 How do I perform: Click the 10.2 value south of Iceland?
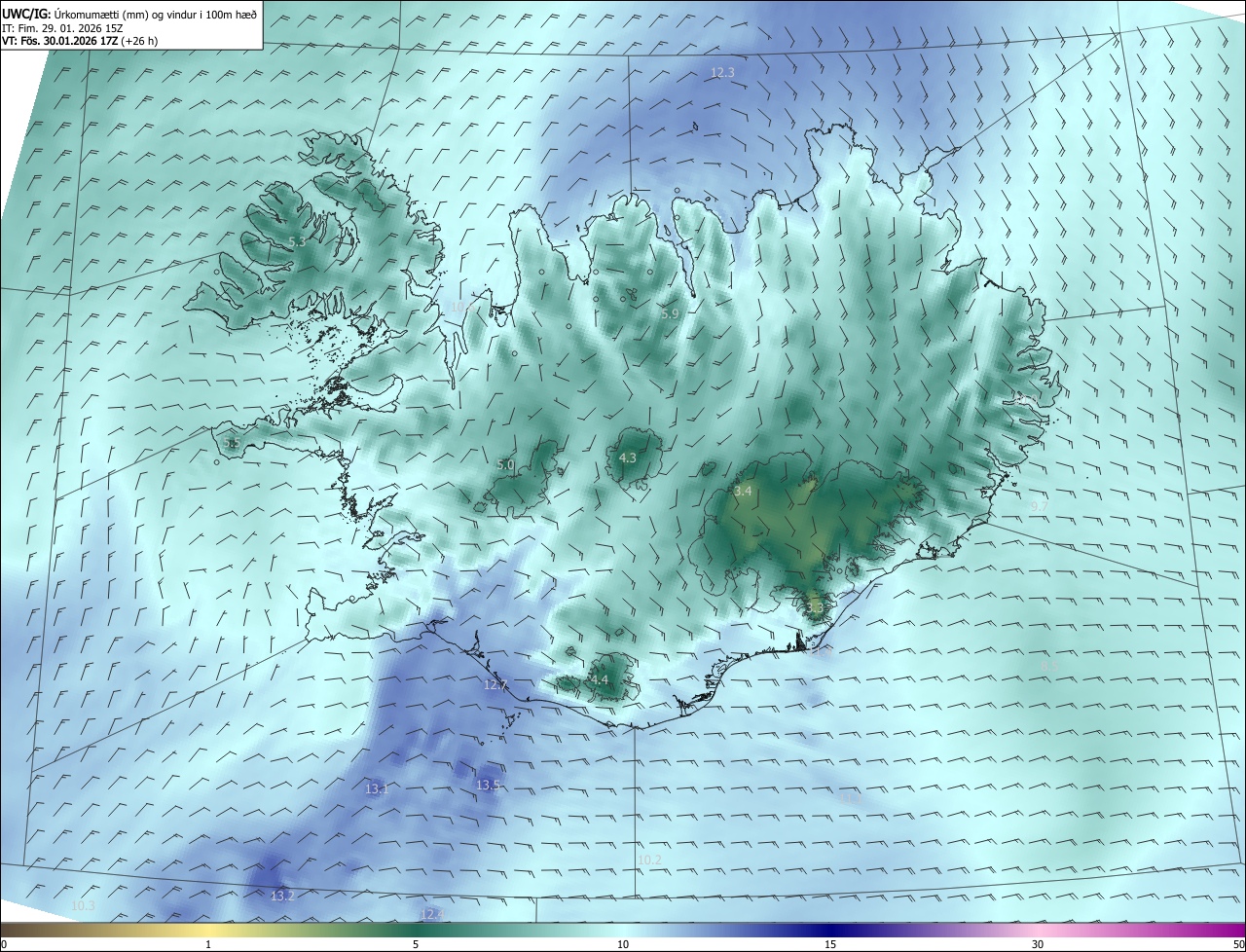tap(649, 860)
